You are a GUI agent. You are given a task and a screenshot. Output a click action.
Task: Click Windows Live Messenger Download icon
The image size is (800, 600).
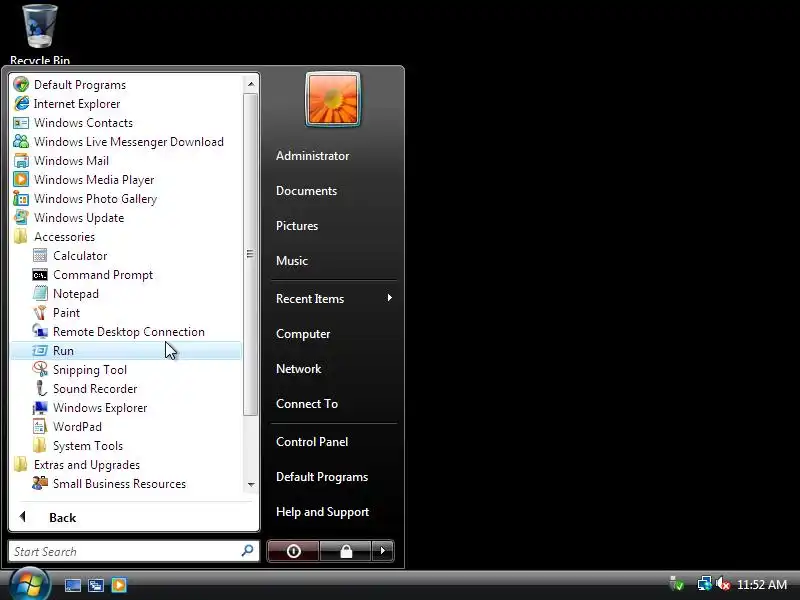point(21,141)
